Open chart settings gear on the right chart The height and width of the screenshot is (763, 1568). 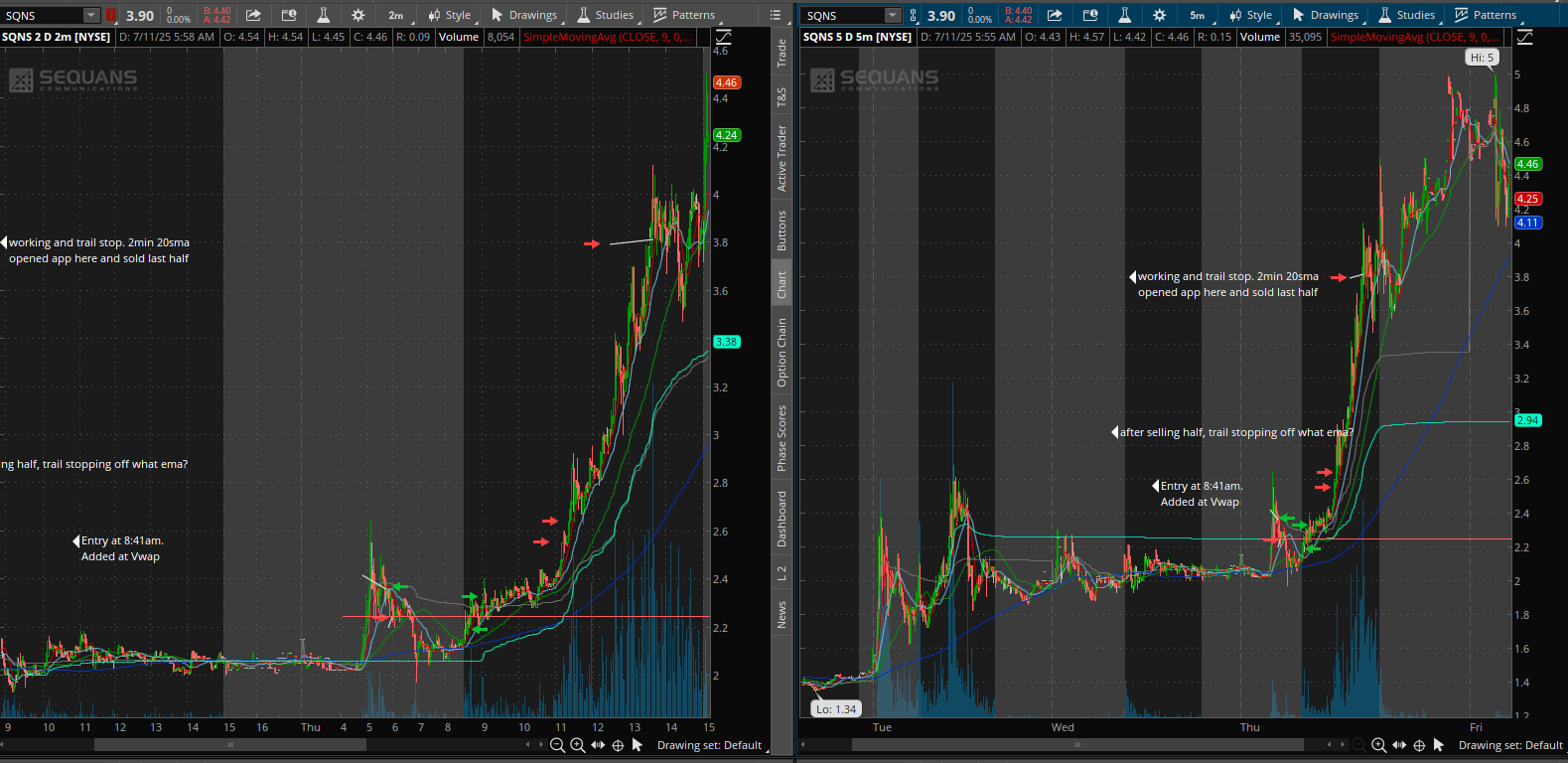pos(1160,15)
